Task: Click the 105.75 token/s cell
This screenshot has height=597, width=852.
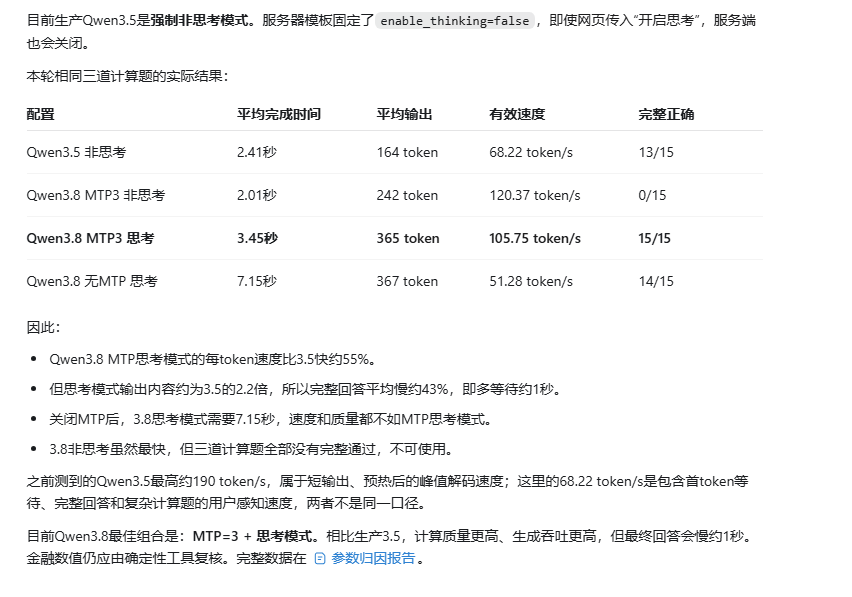Action: point(535,238)
